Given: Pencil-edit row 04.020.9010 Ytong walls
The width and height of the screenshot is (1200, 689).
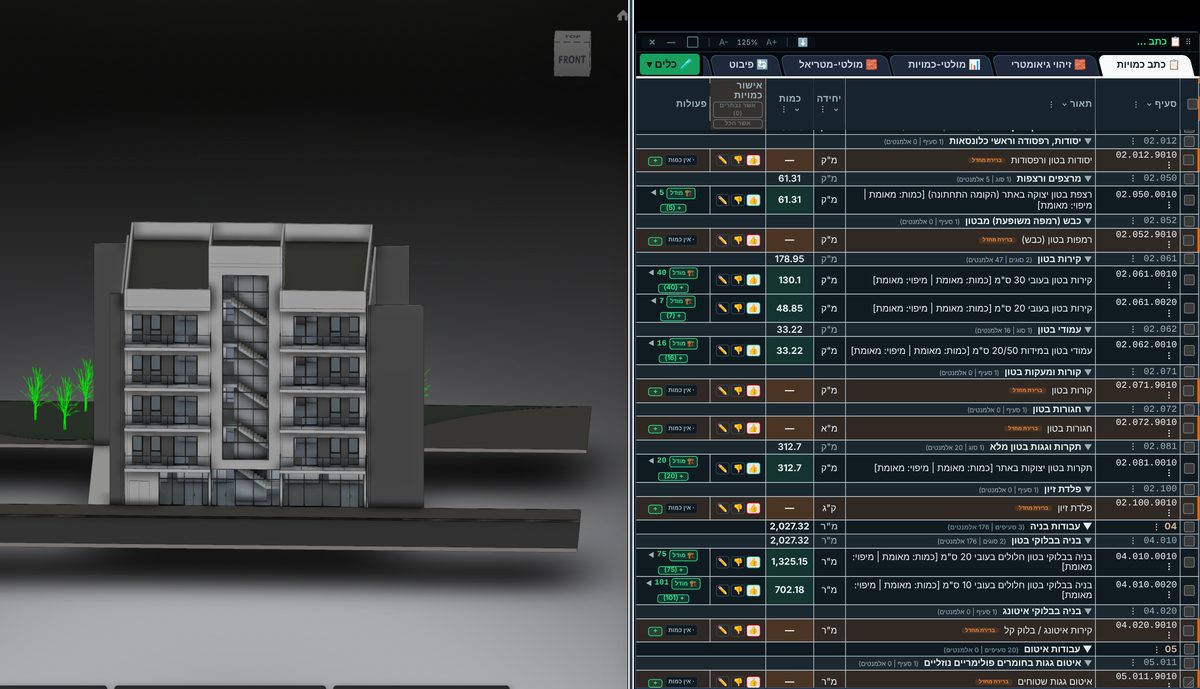Looking at the screenshot, I should click(722, 630).
